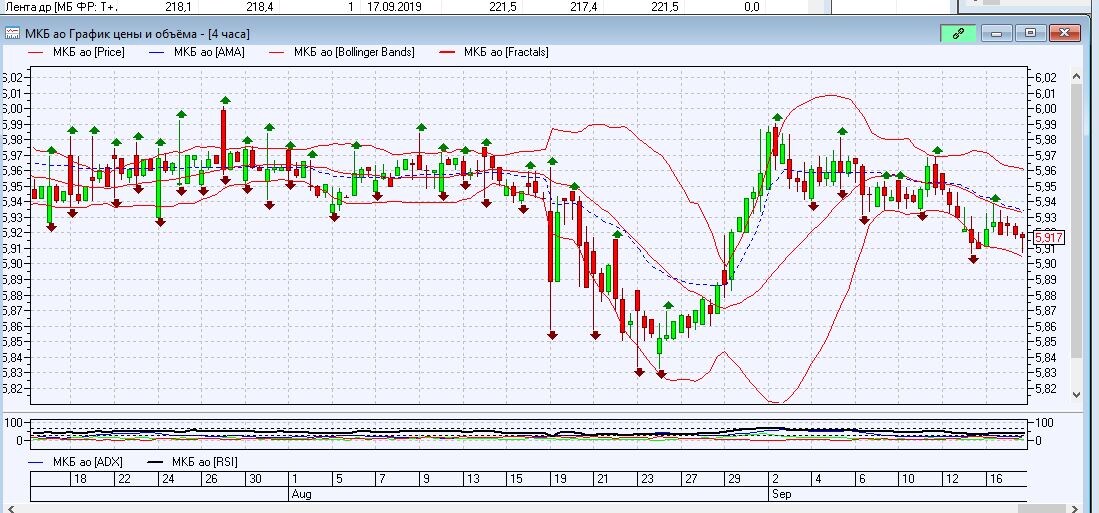Click the date 29 on the time axis
The image size is (1099, 513).
click(733, 479)
